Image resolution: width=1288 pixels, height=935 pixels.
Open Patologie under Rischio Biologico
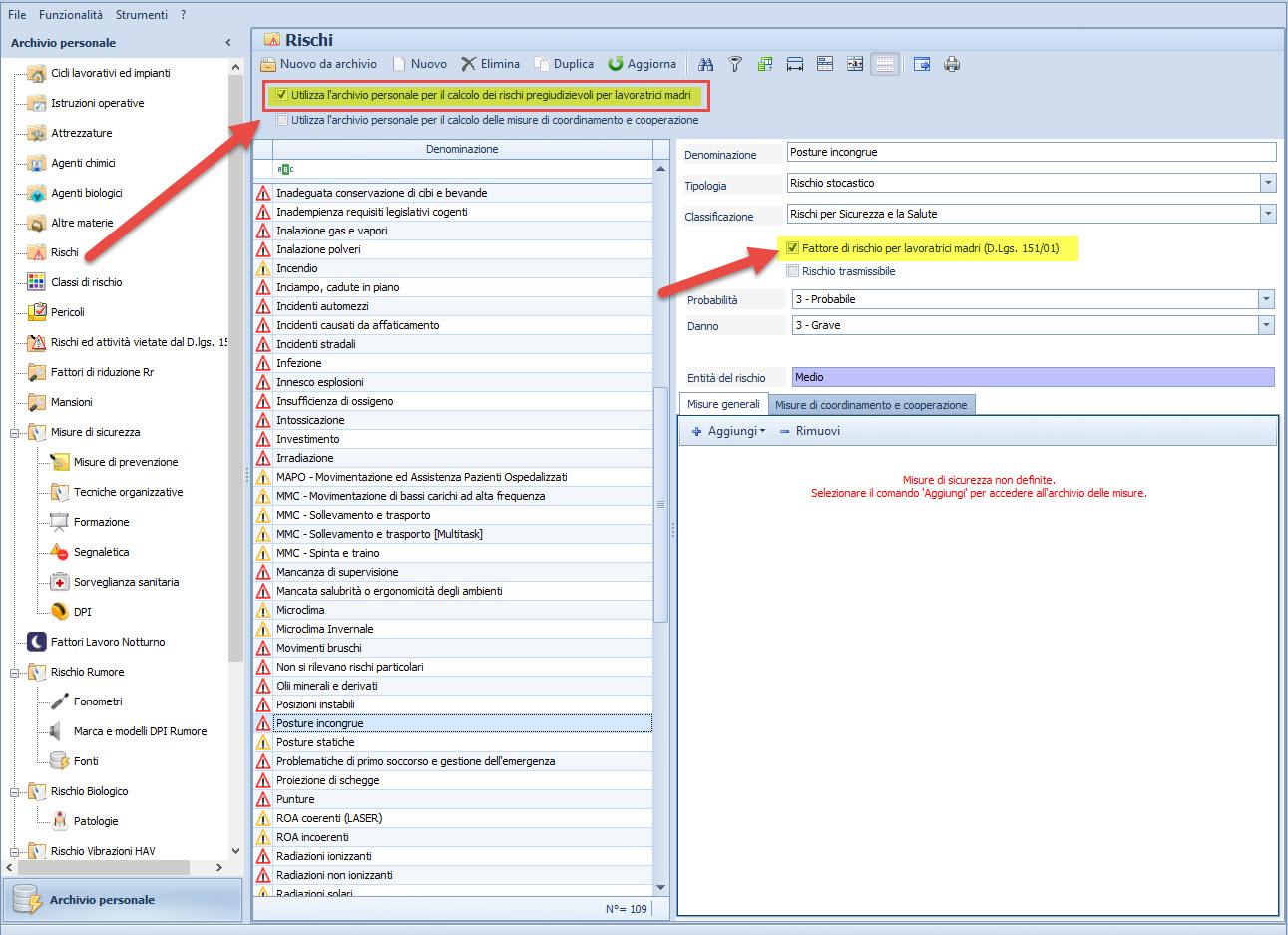point(96,821)
